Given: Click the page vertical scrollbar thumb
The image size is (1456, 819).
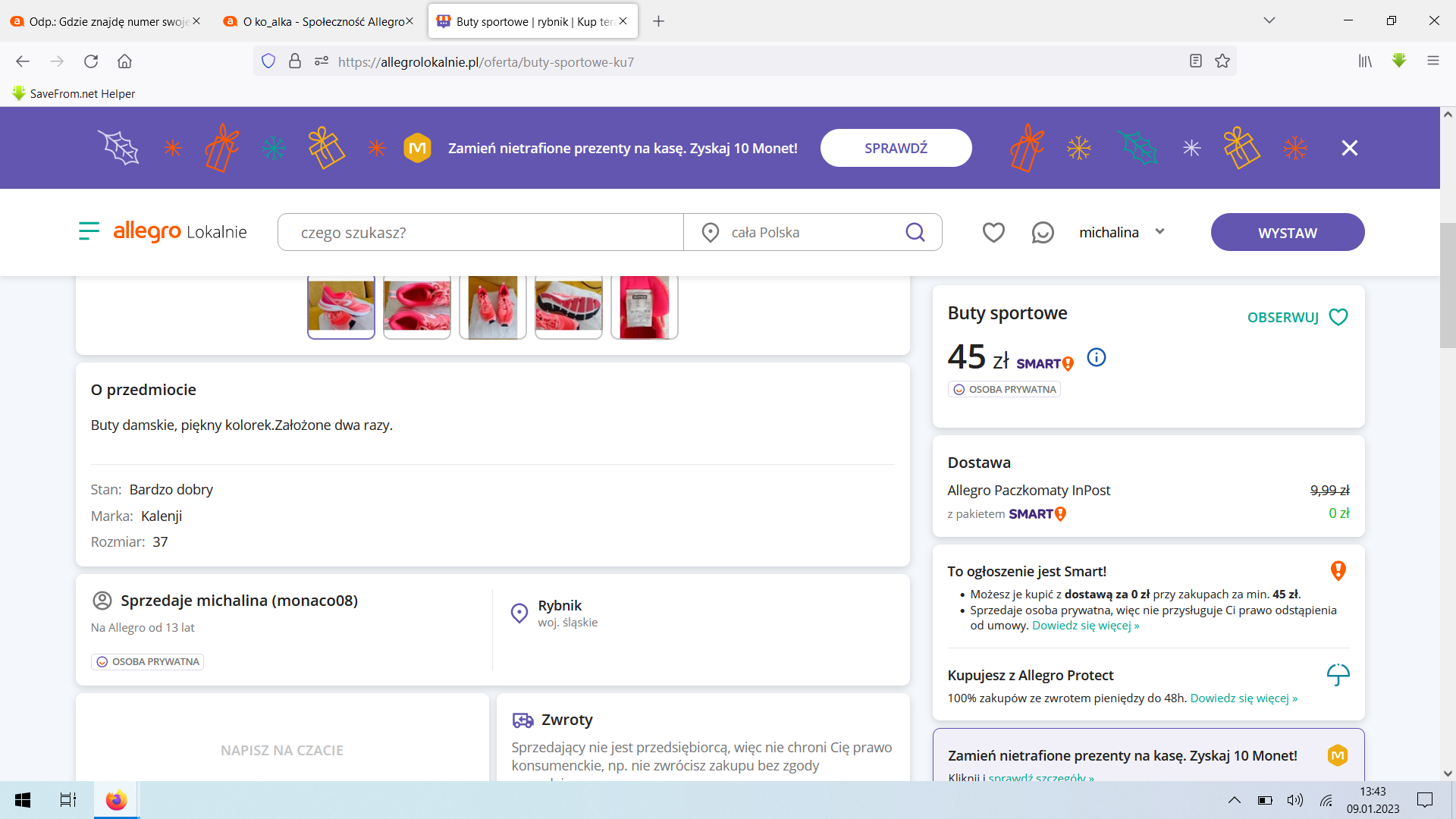Looking at the screenshot, I should [x=1448, y=285].
